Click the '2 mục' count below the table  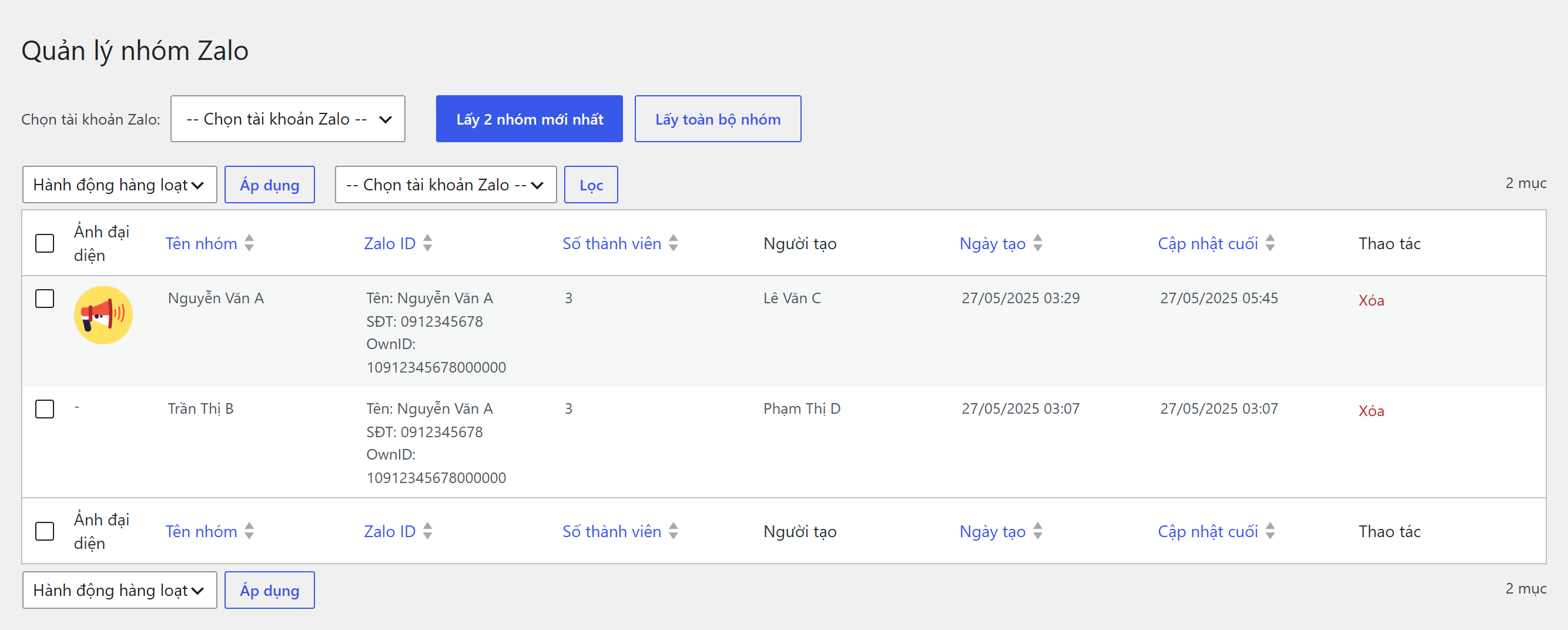(1526, 589)
